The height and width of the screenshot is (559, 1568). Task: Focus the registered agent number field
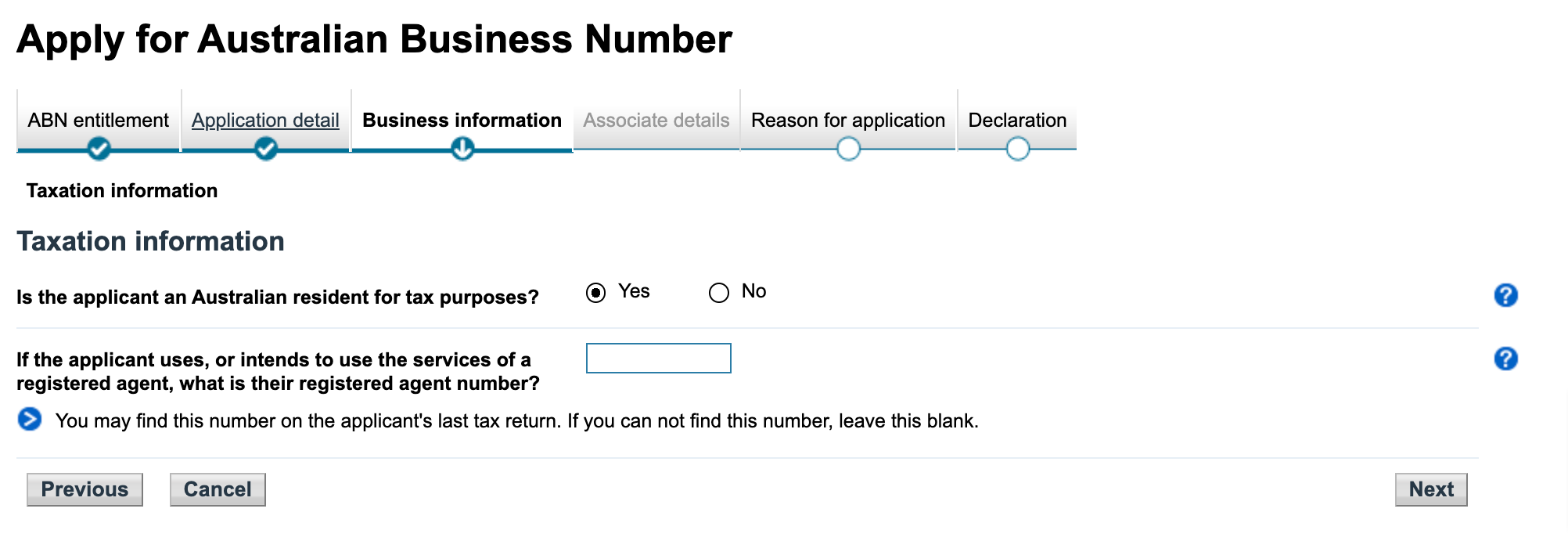658,359
